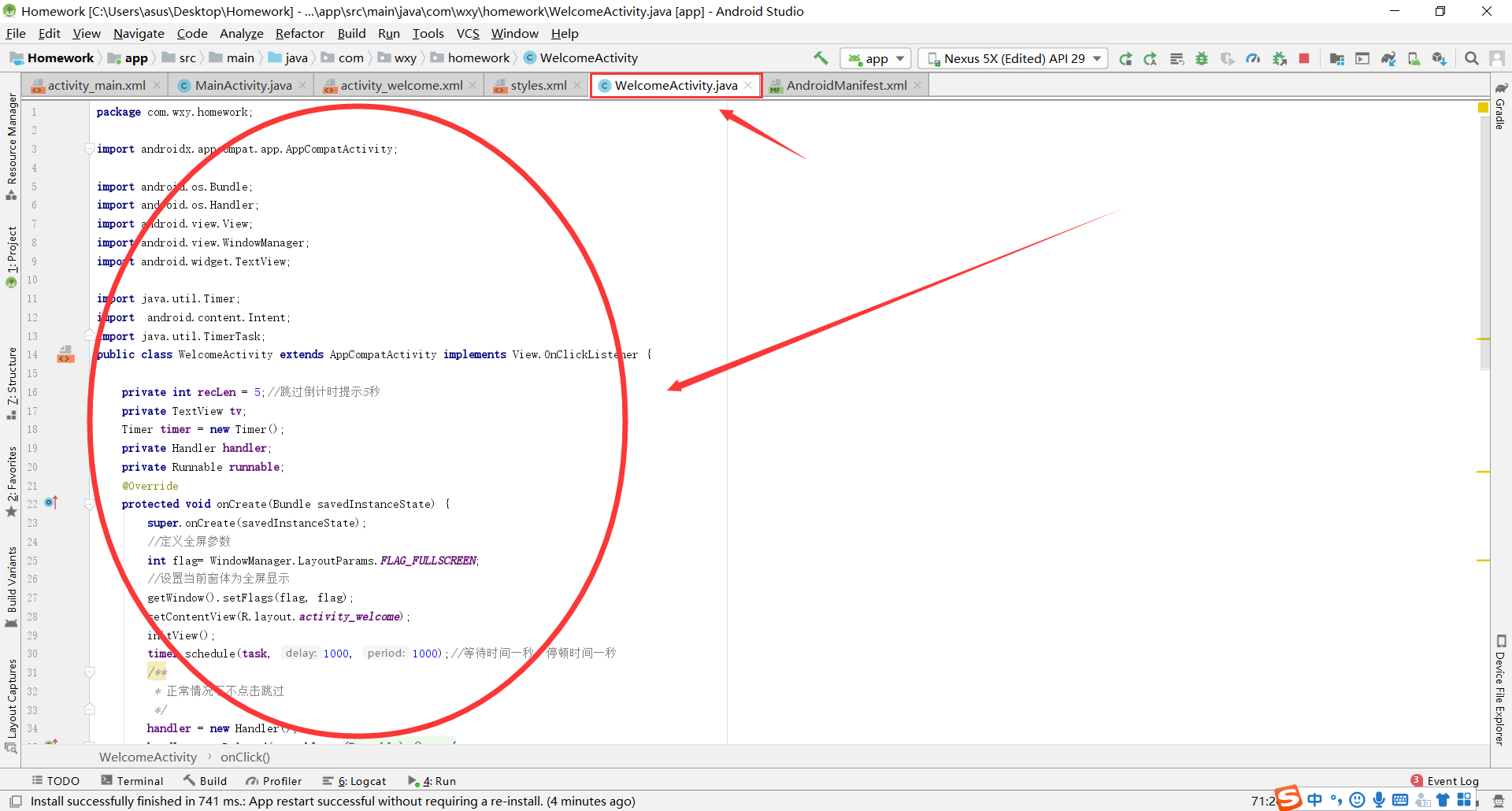Open the File menu
Image resolution: width=1512 pixels, height=811 pixels.
16,33
